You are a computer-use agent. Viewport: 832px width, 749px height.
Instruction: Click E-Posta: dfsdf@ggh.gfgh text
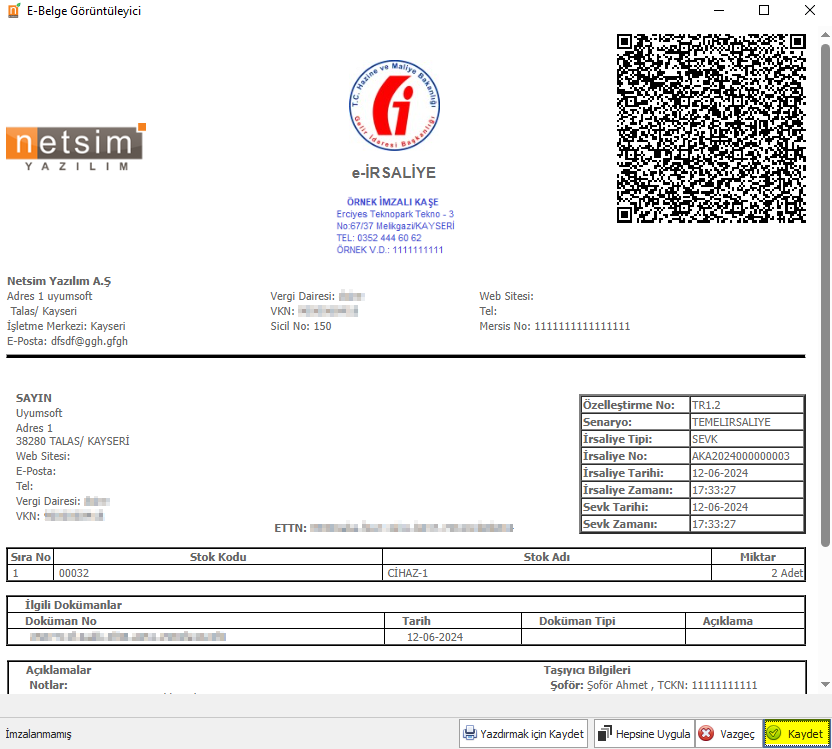67,341
